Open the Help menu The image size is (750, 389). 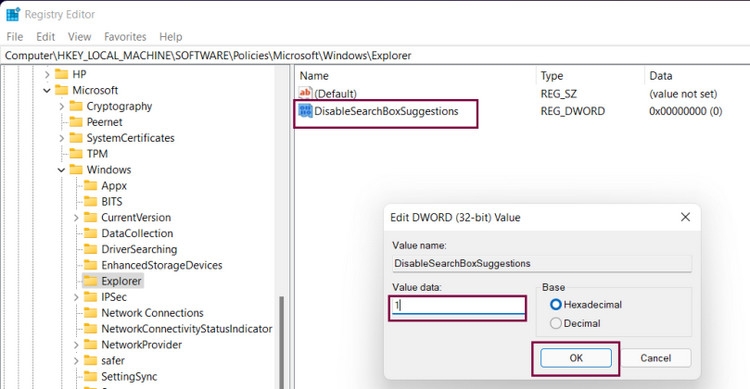click(x=171, y=36)
